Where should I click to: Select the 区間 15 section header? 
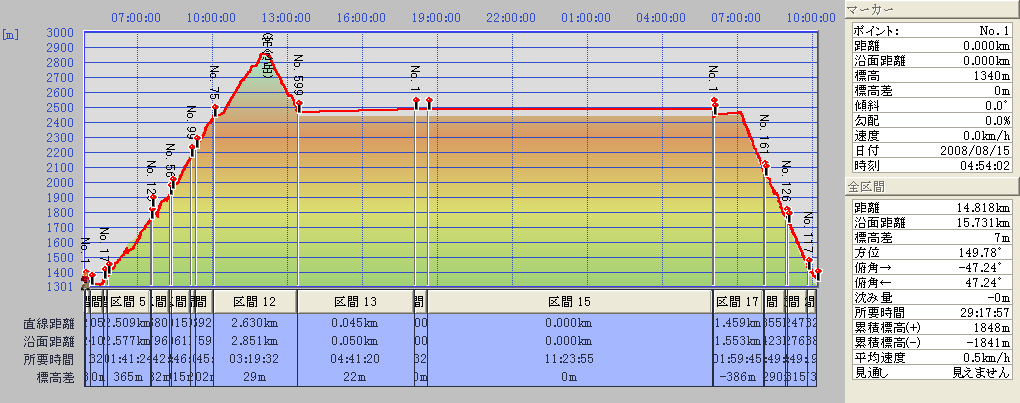tap(570, 300)
